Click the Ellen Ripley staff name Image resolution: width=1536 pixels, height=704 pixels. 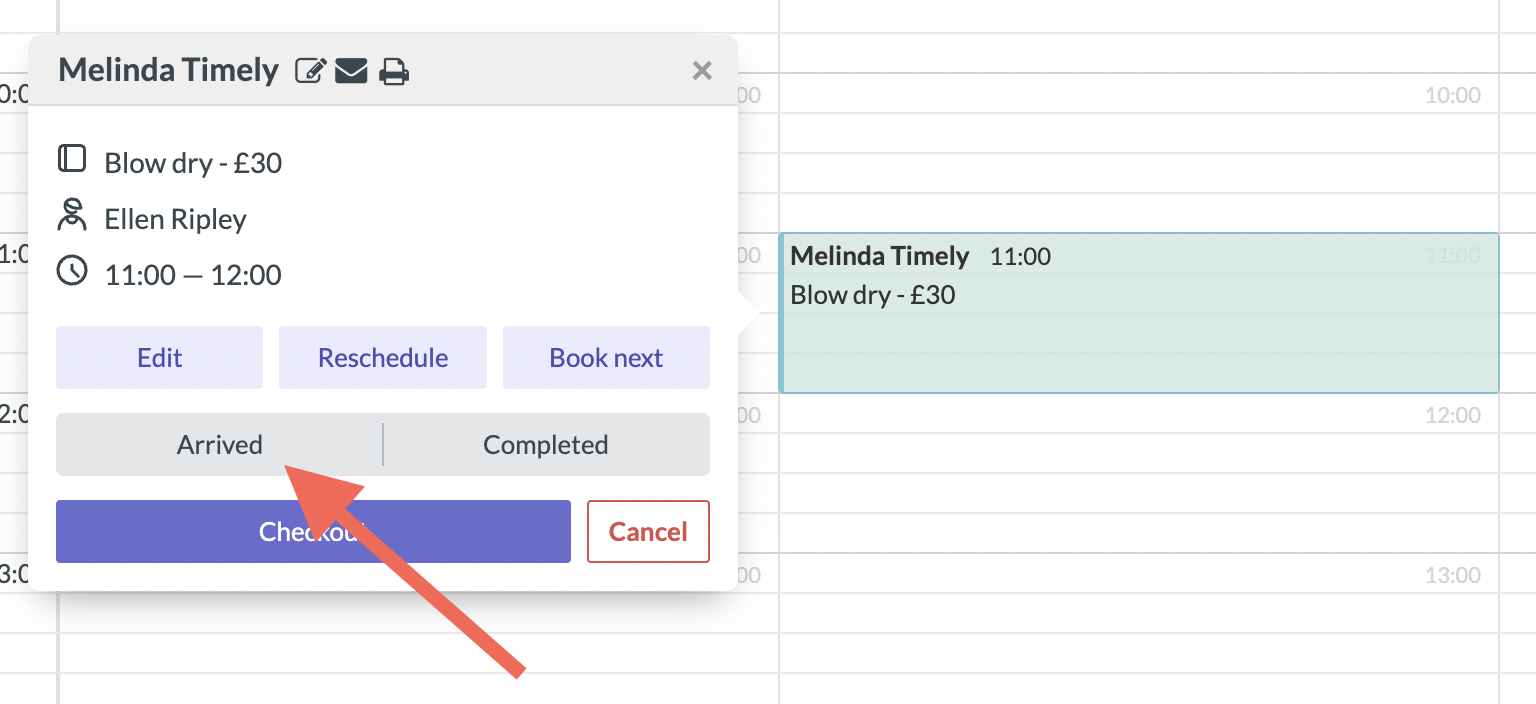pyautogui.click(x=175, y=219)
